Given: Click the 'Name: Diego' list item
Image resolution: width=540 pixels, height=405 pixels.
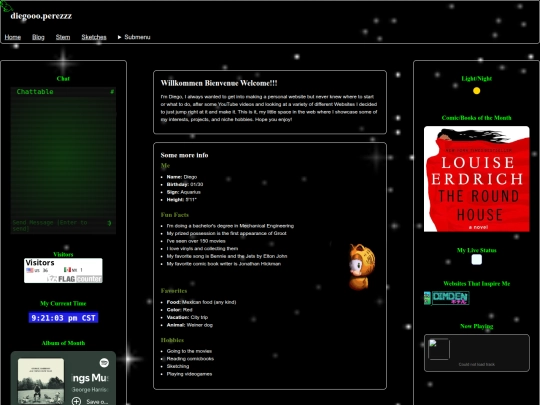Looking at the screenshot, I should [182, 177].
